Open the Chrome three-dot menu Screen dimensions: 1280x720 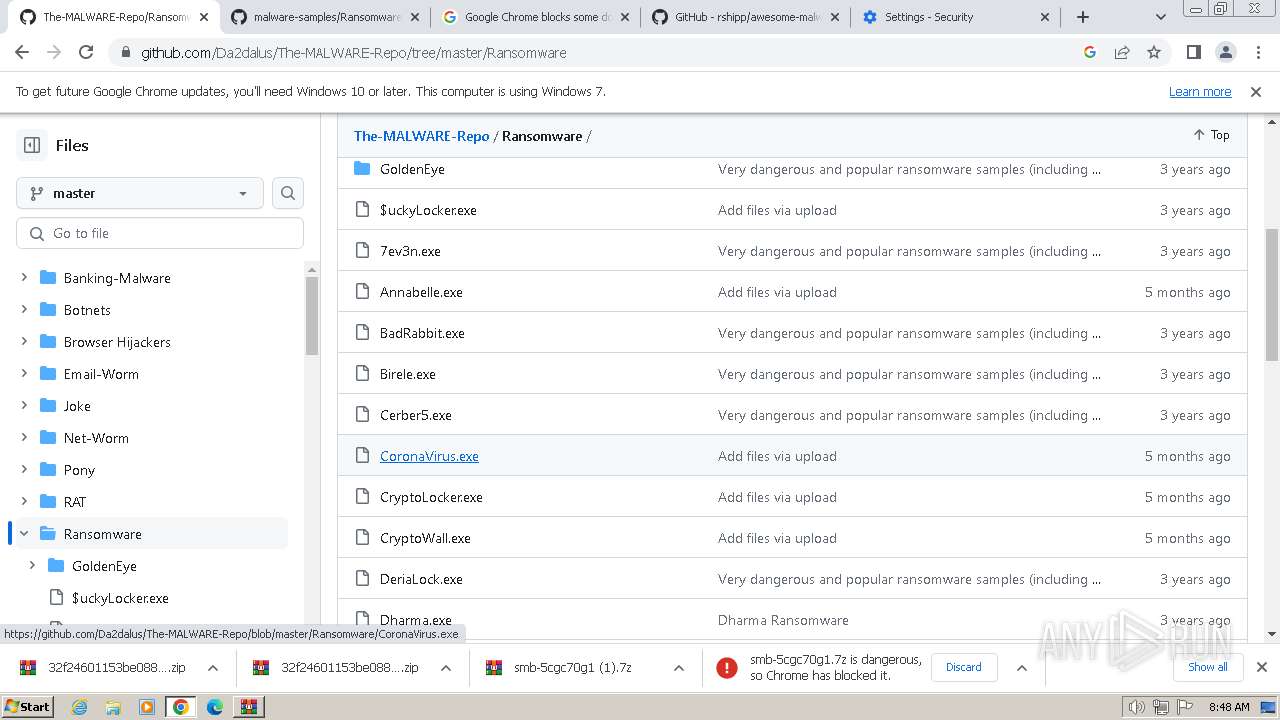1258,53
